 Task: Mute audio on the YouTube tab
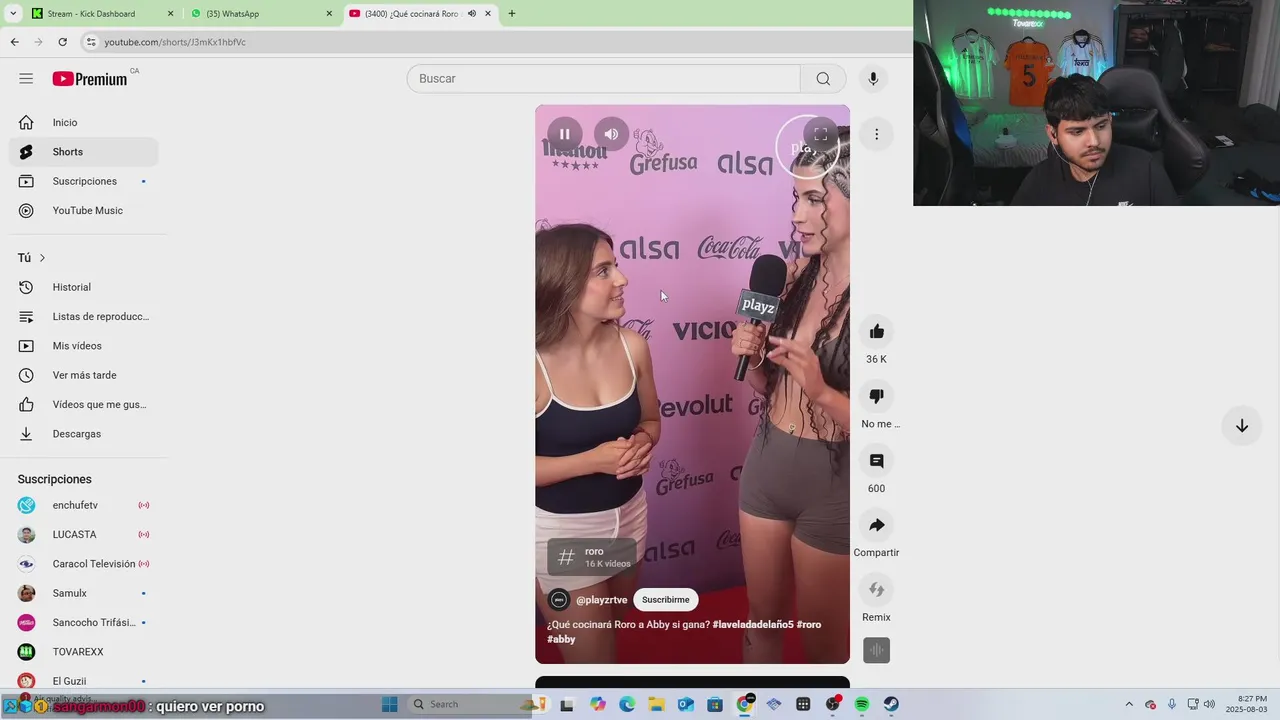472,14
